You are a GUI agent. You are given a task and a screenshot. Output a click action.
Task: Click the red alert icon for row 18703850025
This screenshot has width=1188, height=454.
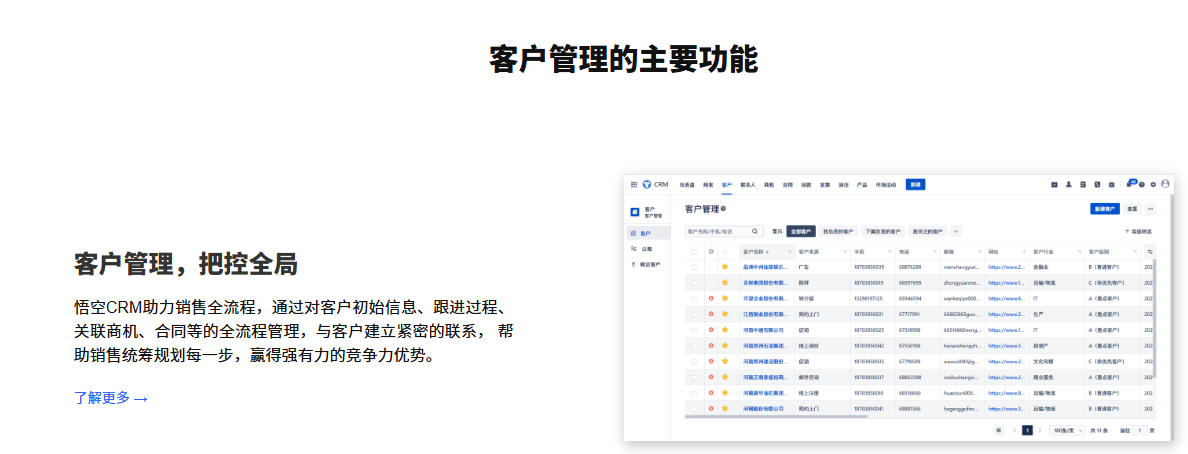(x=711, y=330)
